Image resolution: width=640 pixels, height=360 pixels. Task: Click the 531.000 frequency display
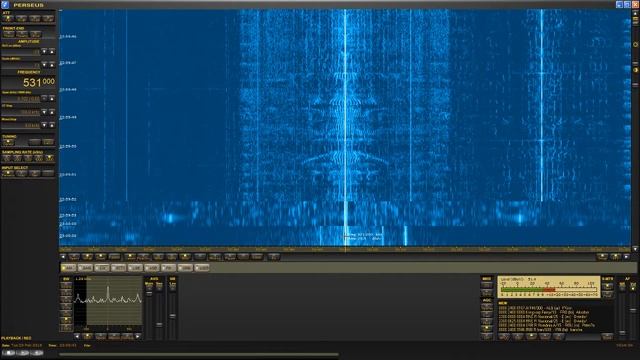(38, 82)
